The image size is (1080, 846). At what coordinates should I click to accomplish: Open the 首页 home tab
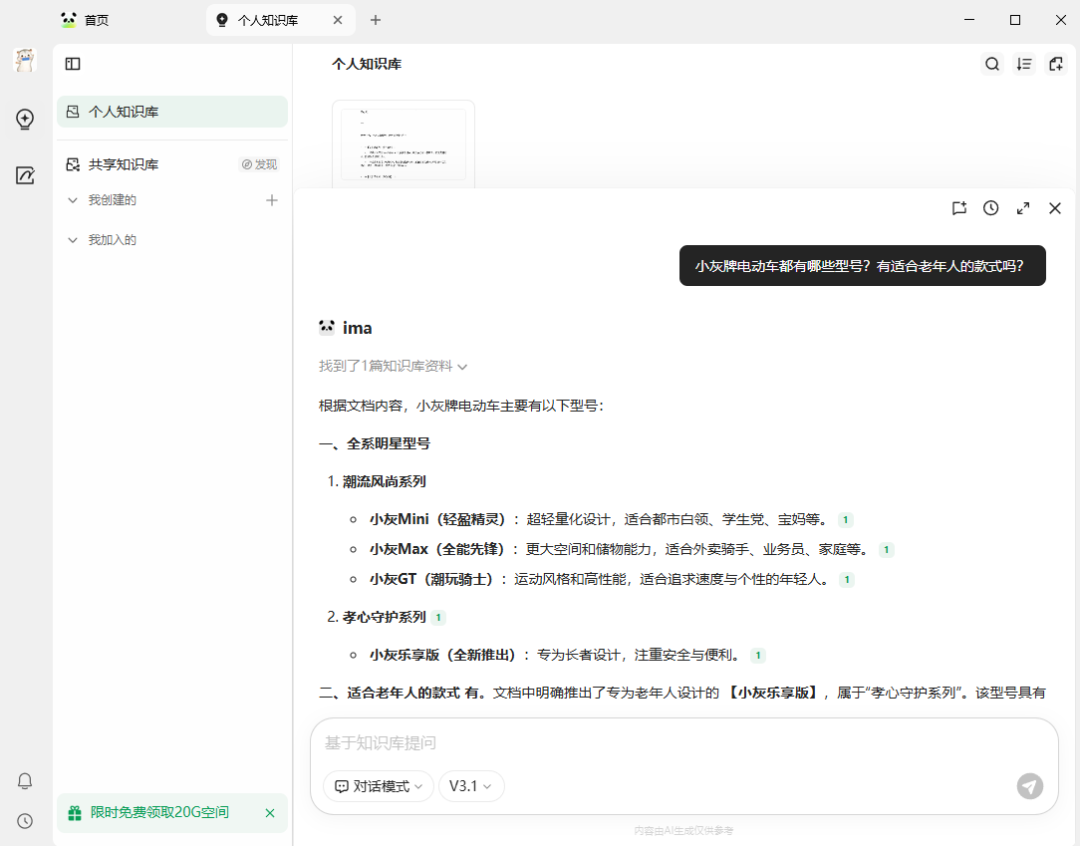pyautogui.click(x=85, y=20)
